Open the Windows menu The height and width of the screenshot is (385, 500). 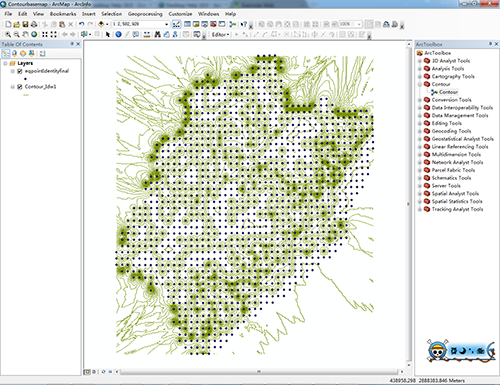click(209, 14)
